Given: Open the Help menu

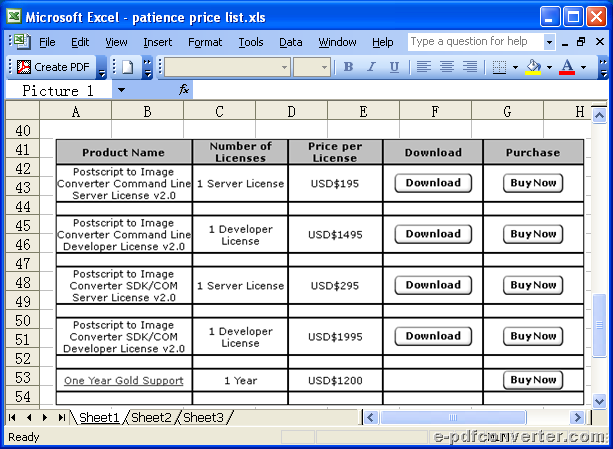Looking at the screenshot, I should click(x=382, y=42).
